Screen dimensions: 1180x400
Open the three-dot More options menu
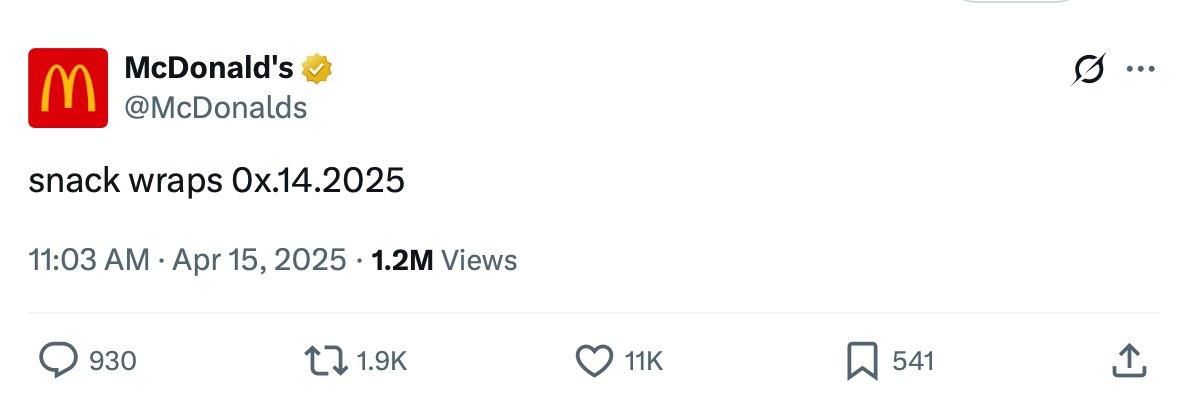[1140, 70]
